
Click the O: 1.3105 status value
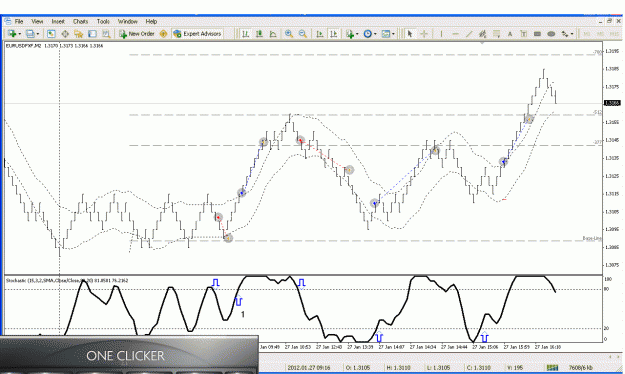358,367
